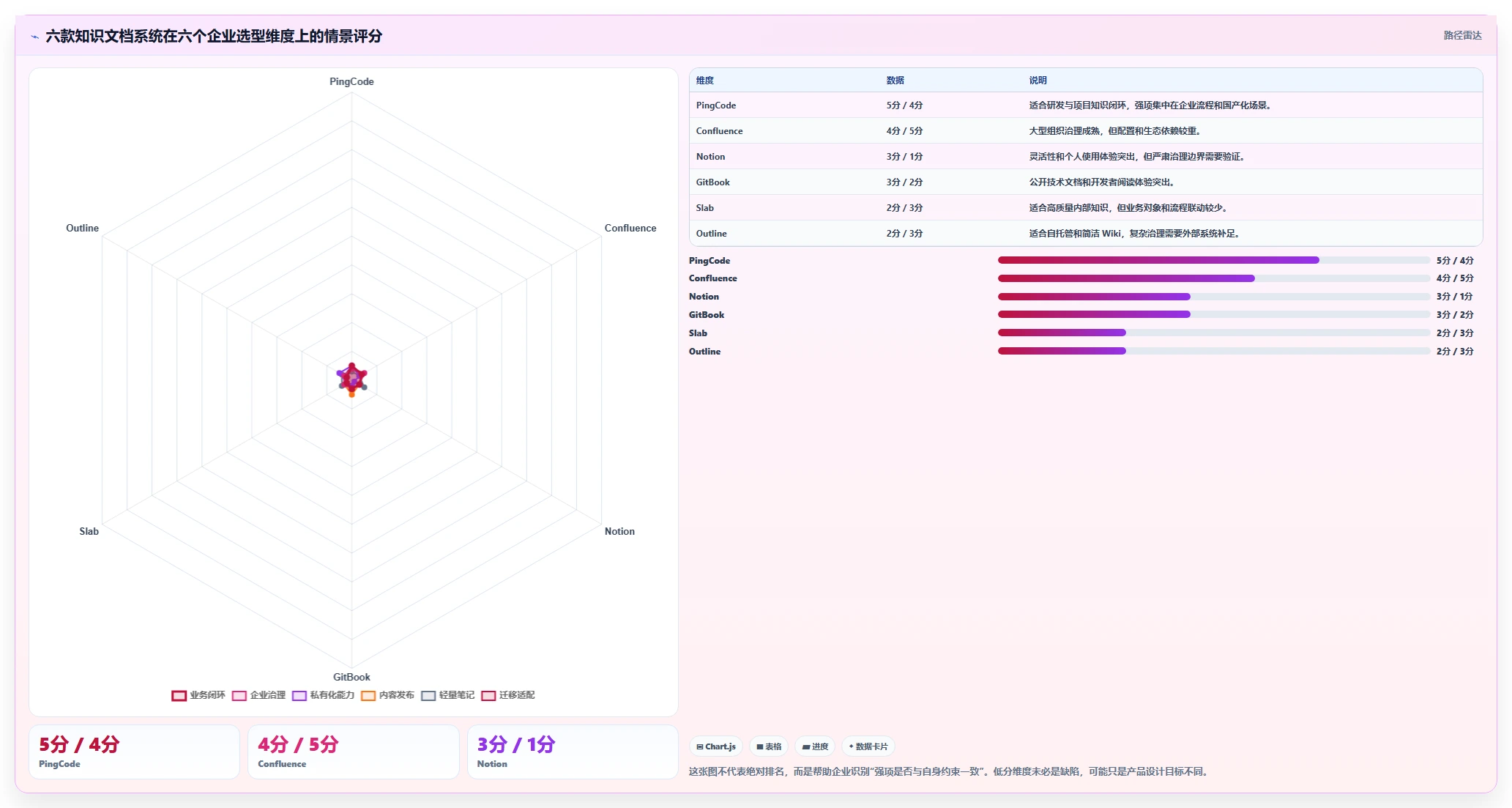The image size is (1512, 808).
Task: Click the table score cell reading 4分 / 5分
Action: (x=904, y=131)
